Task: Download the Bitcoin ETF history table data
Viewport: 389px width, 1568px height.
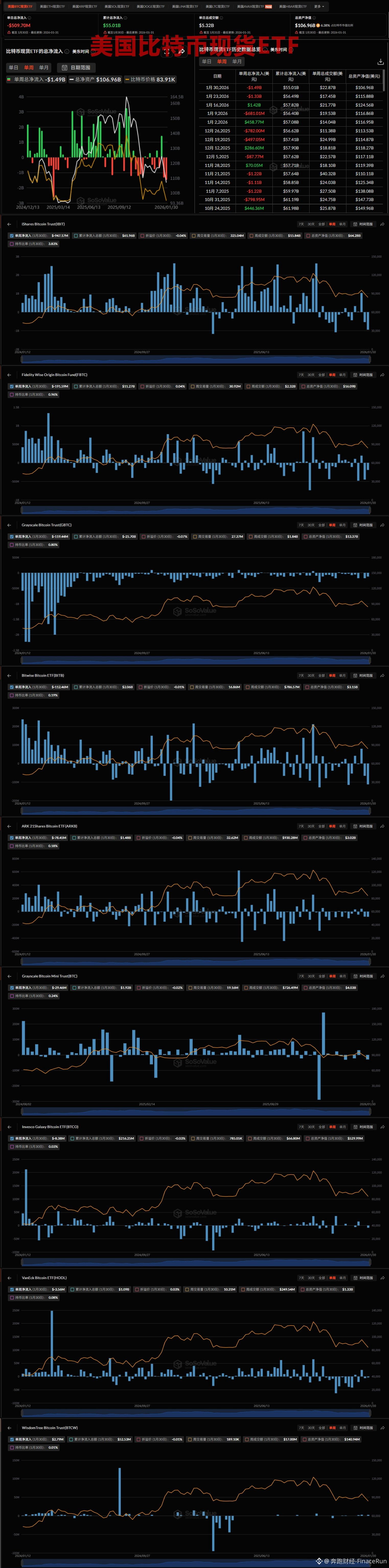Action: tap(381, 62)
